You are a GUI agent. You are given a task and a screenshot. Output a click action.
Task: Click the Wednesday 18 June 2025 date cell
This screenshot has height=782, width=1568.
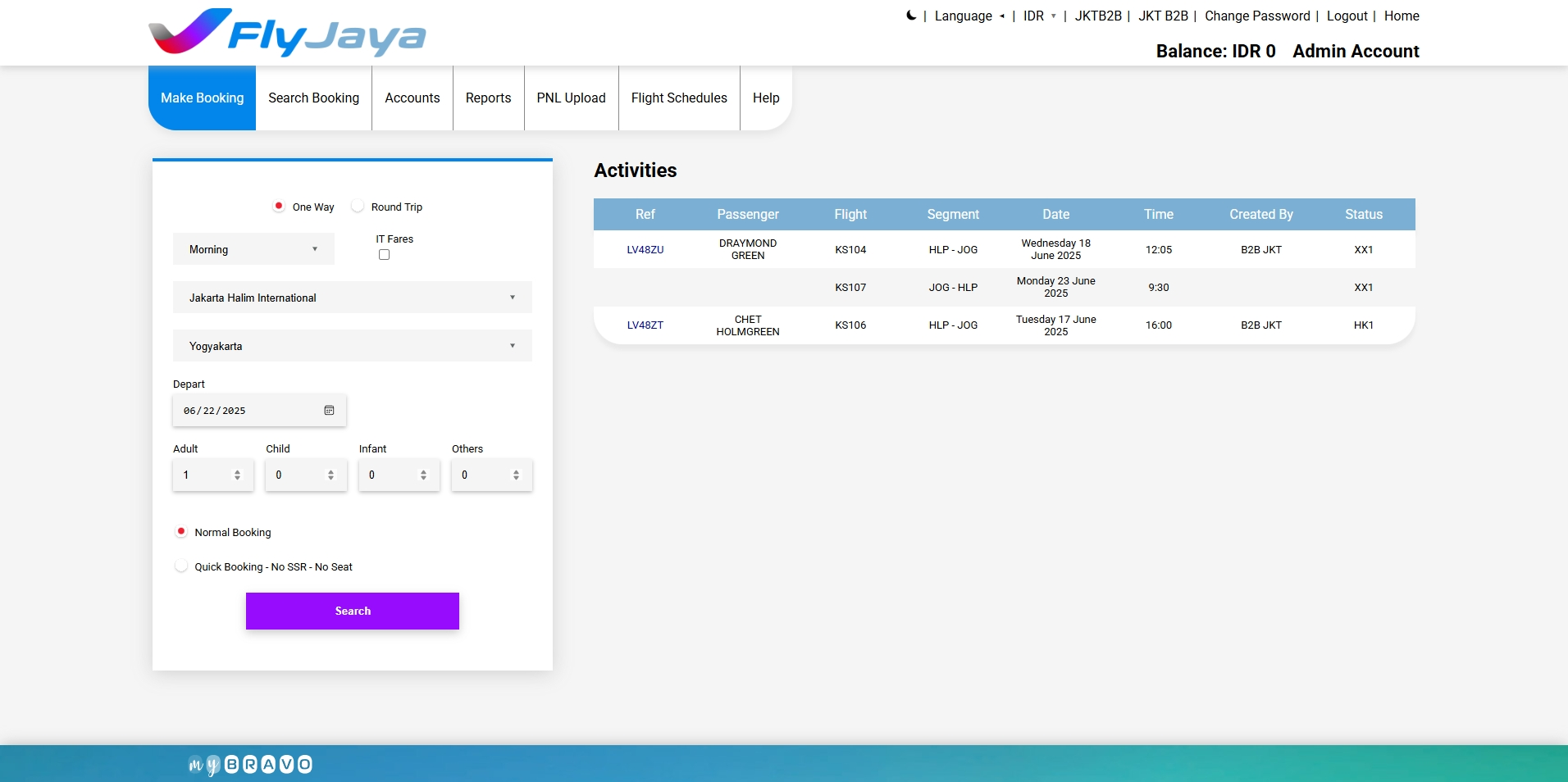tap(1056, 249)
